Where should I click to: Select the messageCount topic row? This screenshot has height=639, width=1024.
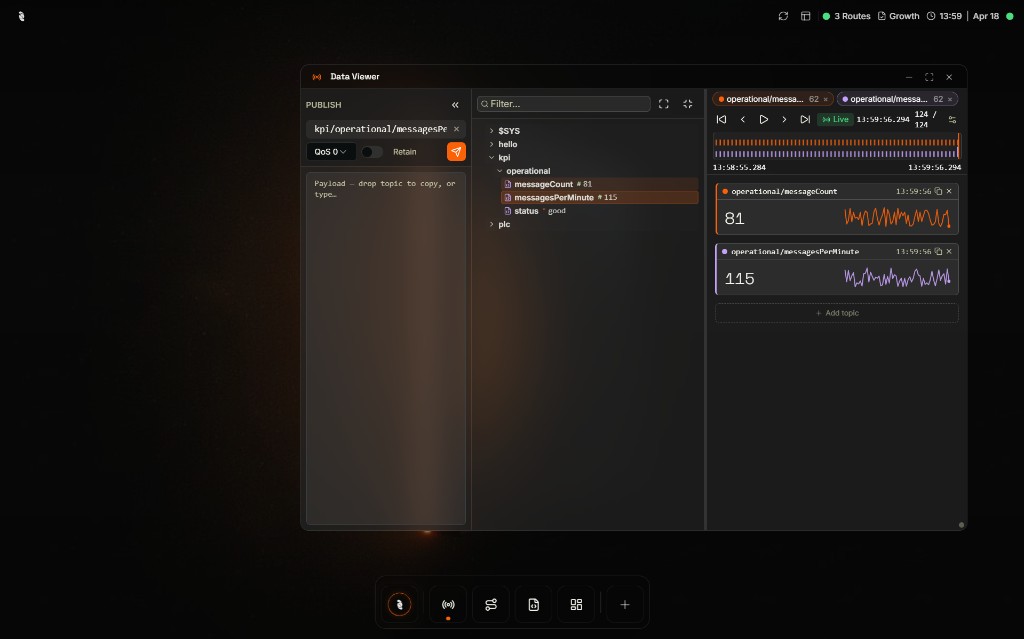point(600,184)
